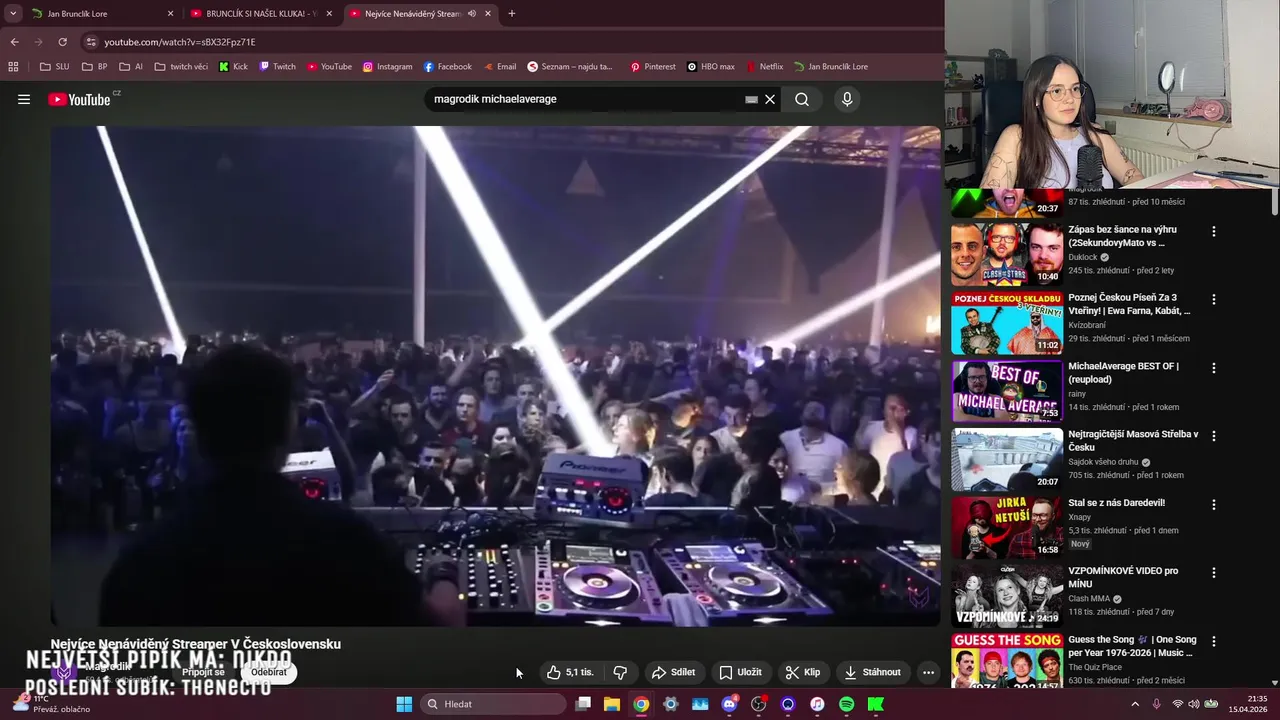Mute the tab using its speaker icon
The image size is (1280, 720).
pos(471,14)
